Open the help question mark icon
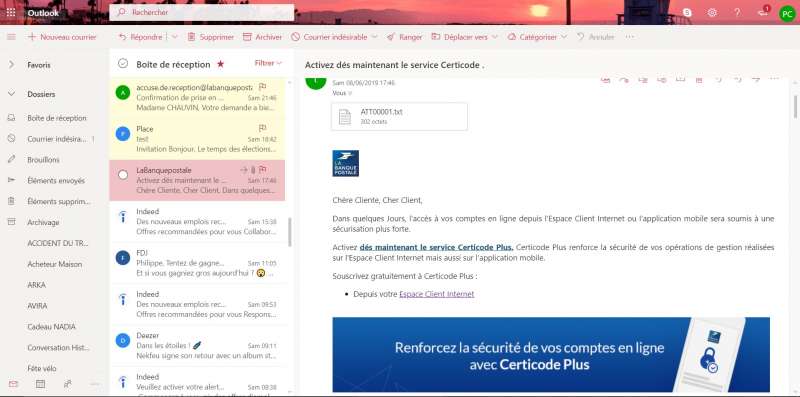The height and width of the screenshot is (397, 800). [737, 13]
